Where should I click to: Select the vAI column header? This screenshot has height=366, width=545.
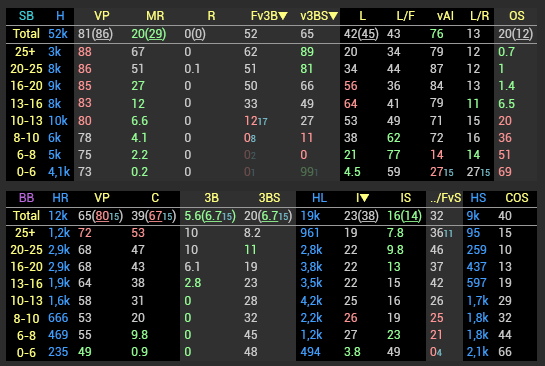point(445,16)
